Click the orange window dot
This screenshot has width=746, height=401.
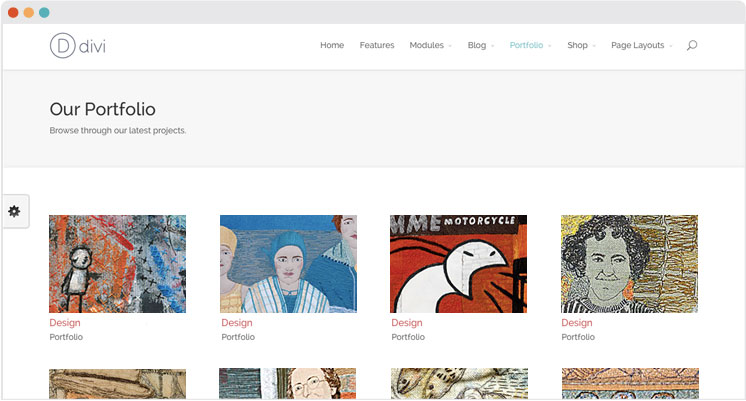point(29,12)
